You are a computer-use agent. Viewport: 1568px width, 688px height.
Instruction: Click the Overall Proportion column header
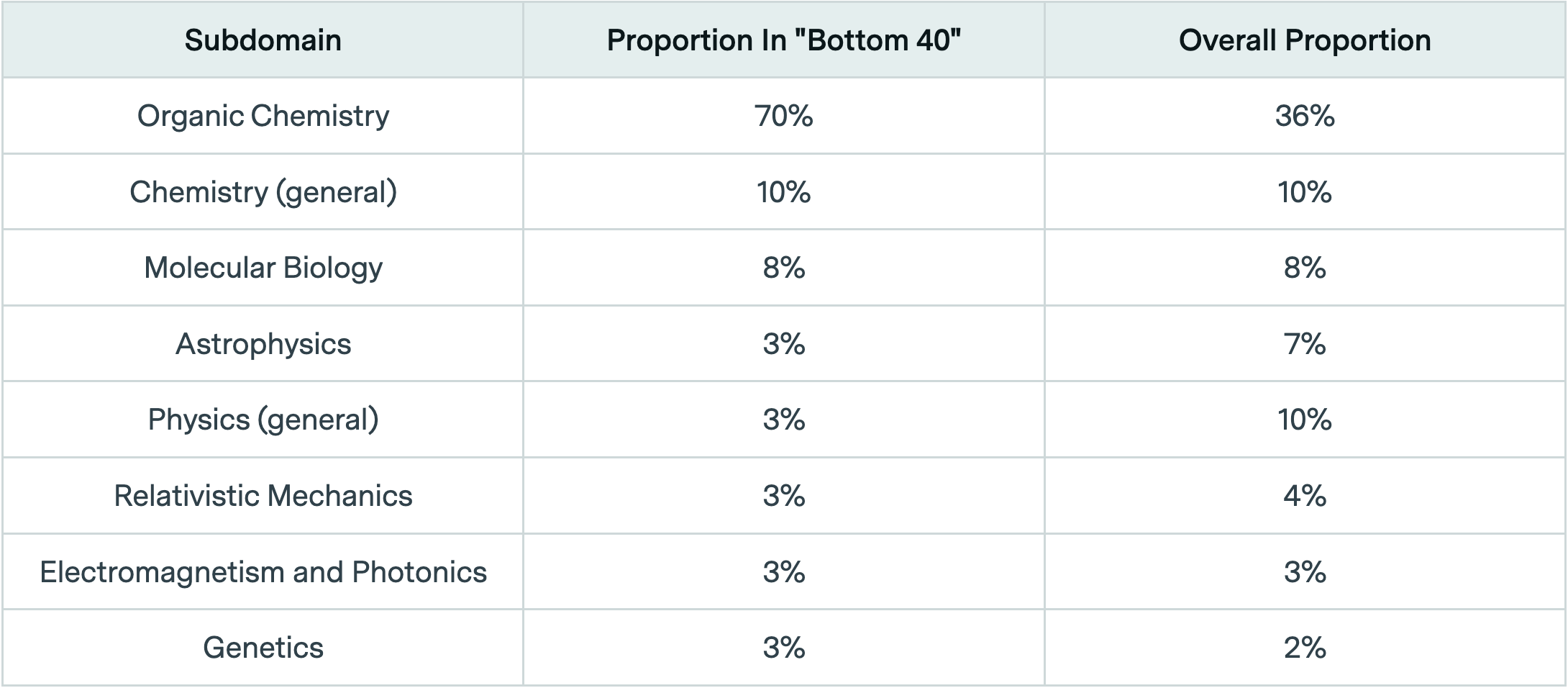1304,40
